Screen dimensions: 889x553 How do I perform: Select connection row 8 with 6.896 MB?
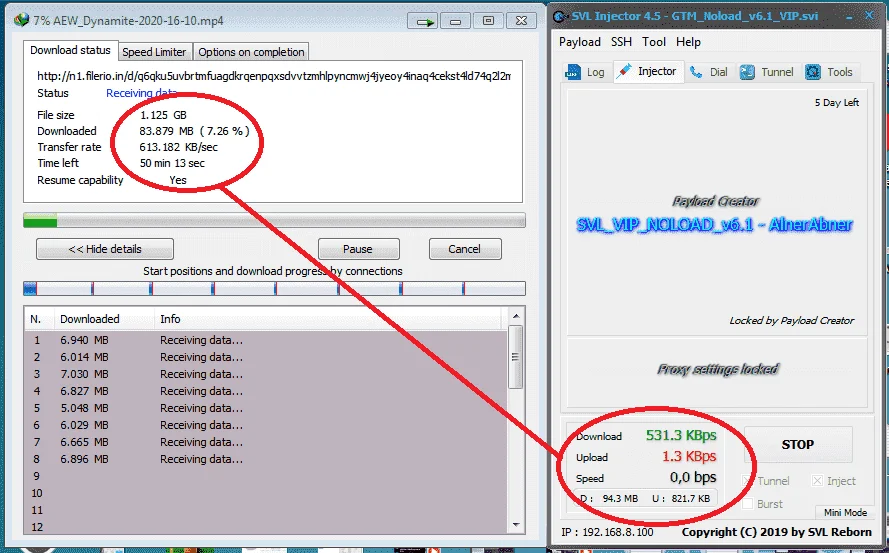[266, 459]
